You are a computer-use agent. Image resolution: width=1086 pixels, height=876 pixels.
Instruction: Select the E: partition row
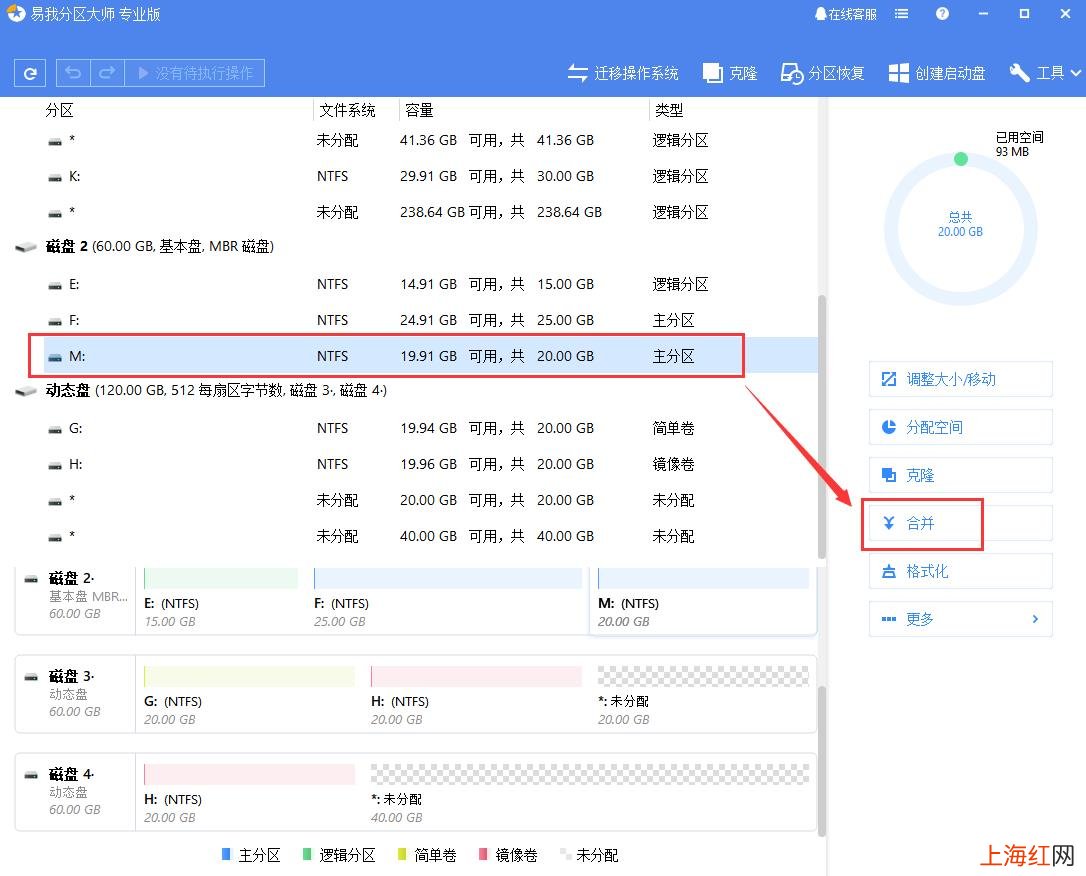coord(429,284)
